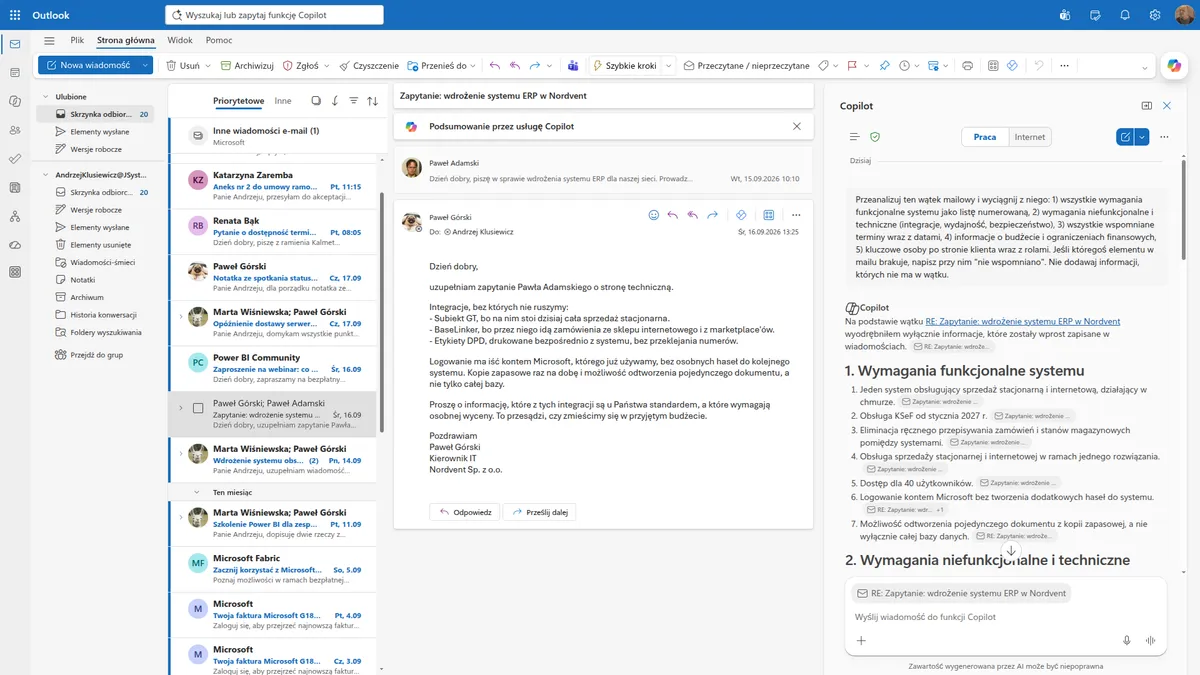This screenshot has width=1200, height=675.
Task: Click the Nowa wiadomość button
Action: tap(88, 65)
